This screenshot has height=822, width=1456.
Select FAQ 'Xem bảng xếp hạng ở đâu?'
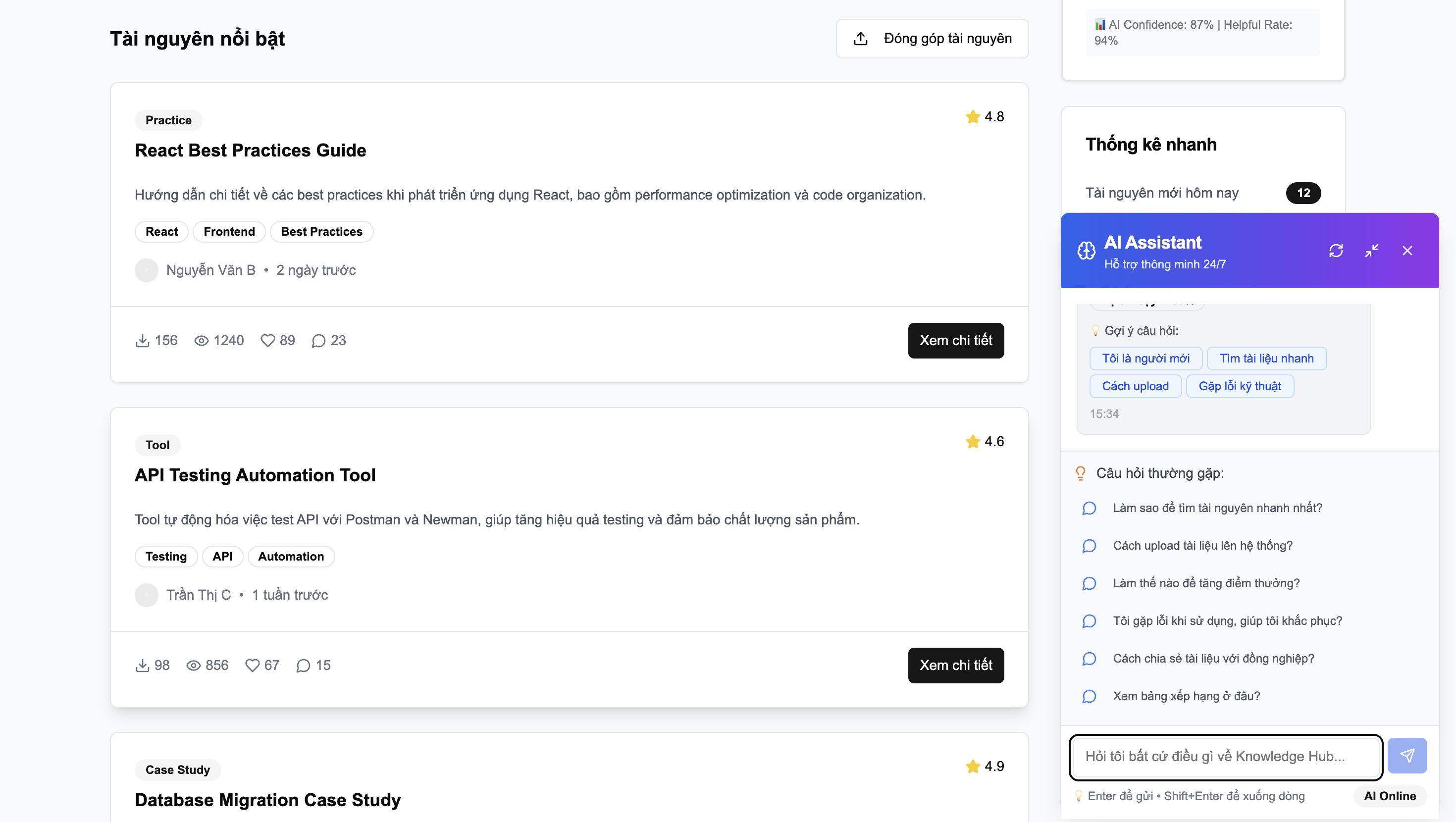click(x=1186, y=696)
